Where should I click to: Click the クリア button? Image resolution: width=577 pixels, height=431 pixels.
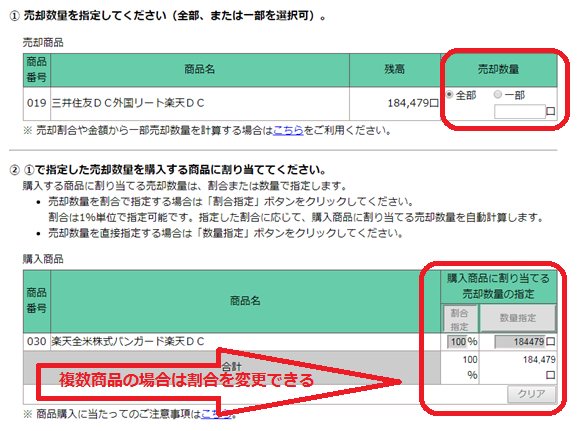531,394
